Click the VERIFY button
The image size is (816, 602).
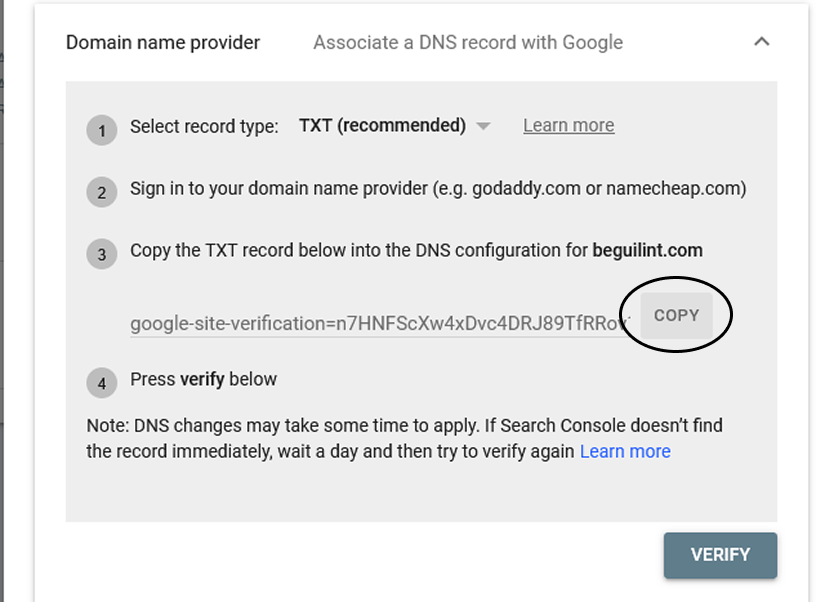click(720, 555)
